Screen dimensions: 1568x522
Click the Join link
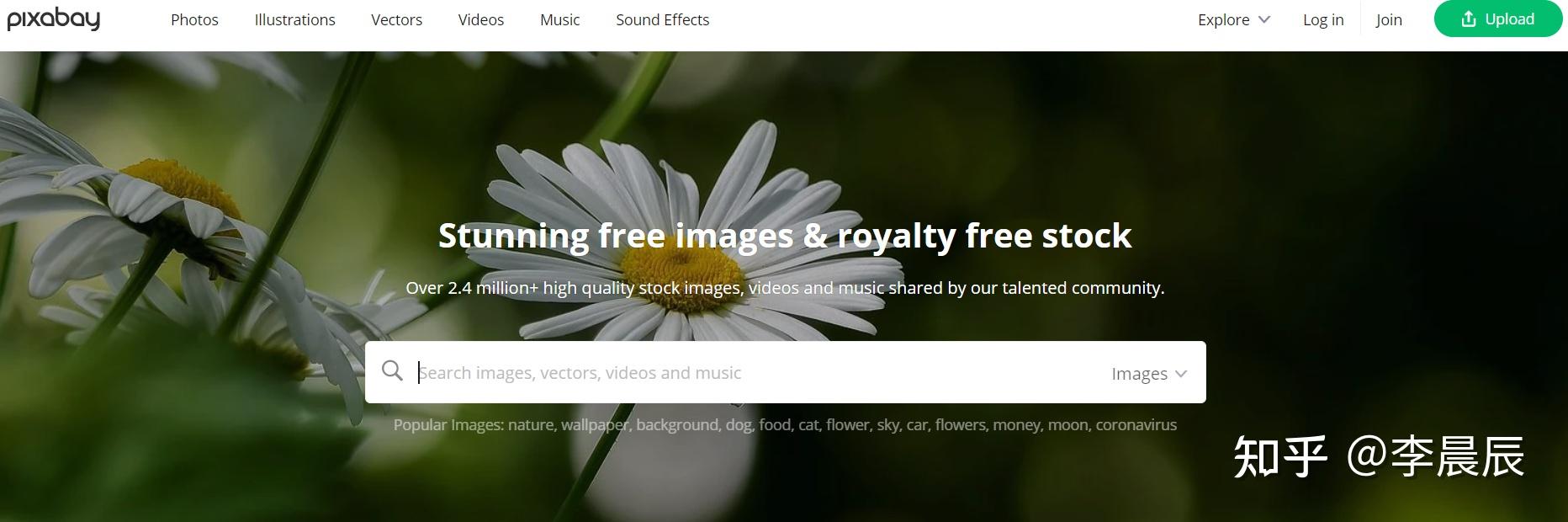point(1389,19)
